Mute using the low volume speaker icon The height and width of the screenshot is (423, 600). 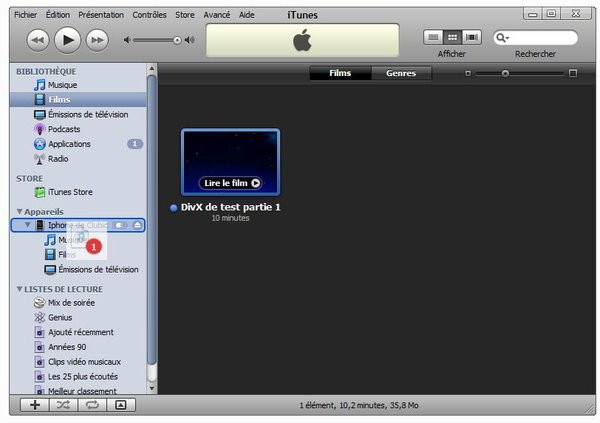point(127,40)
